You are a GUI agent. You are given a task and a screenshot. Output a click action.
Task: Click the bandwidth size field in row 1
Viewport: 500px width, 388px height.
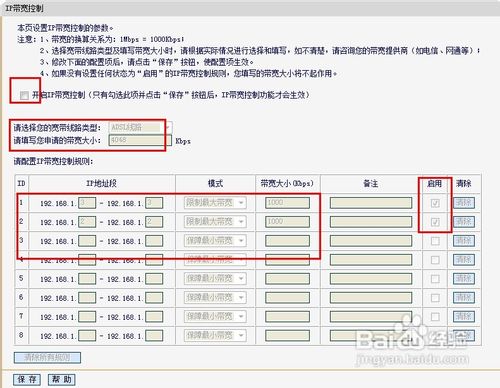[x=287, y=203]
